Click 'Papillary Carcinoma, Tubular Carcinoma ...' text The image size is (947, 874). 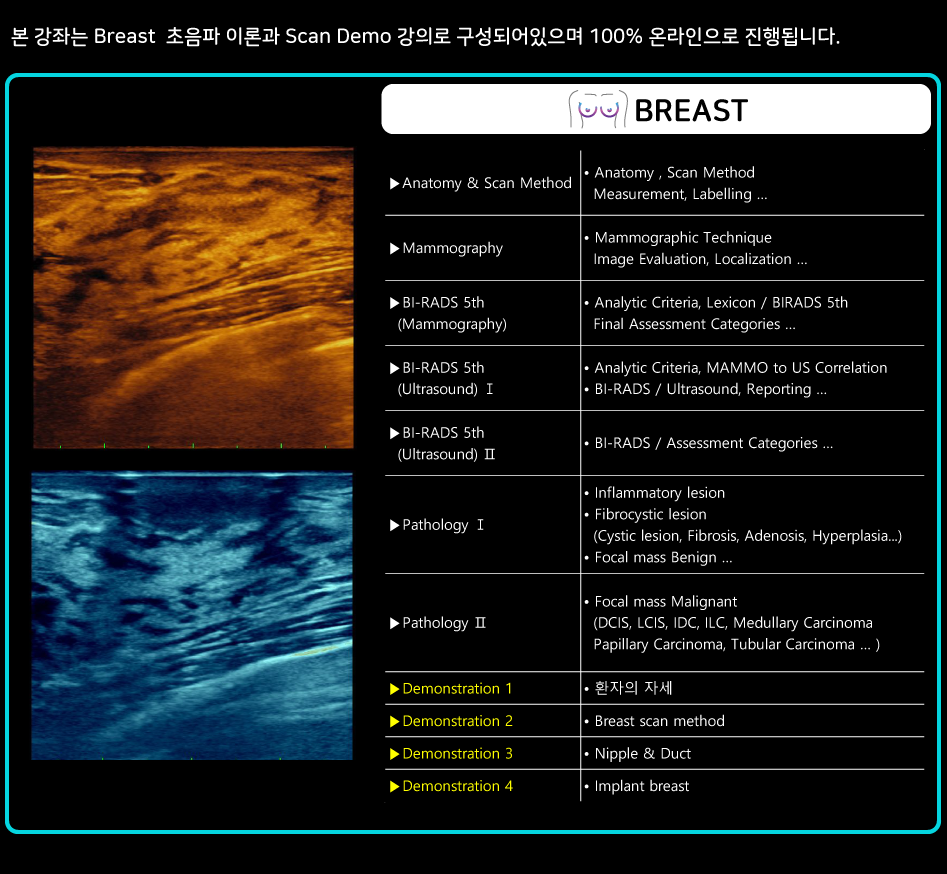click(732, 645)
